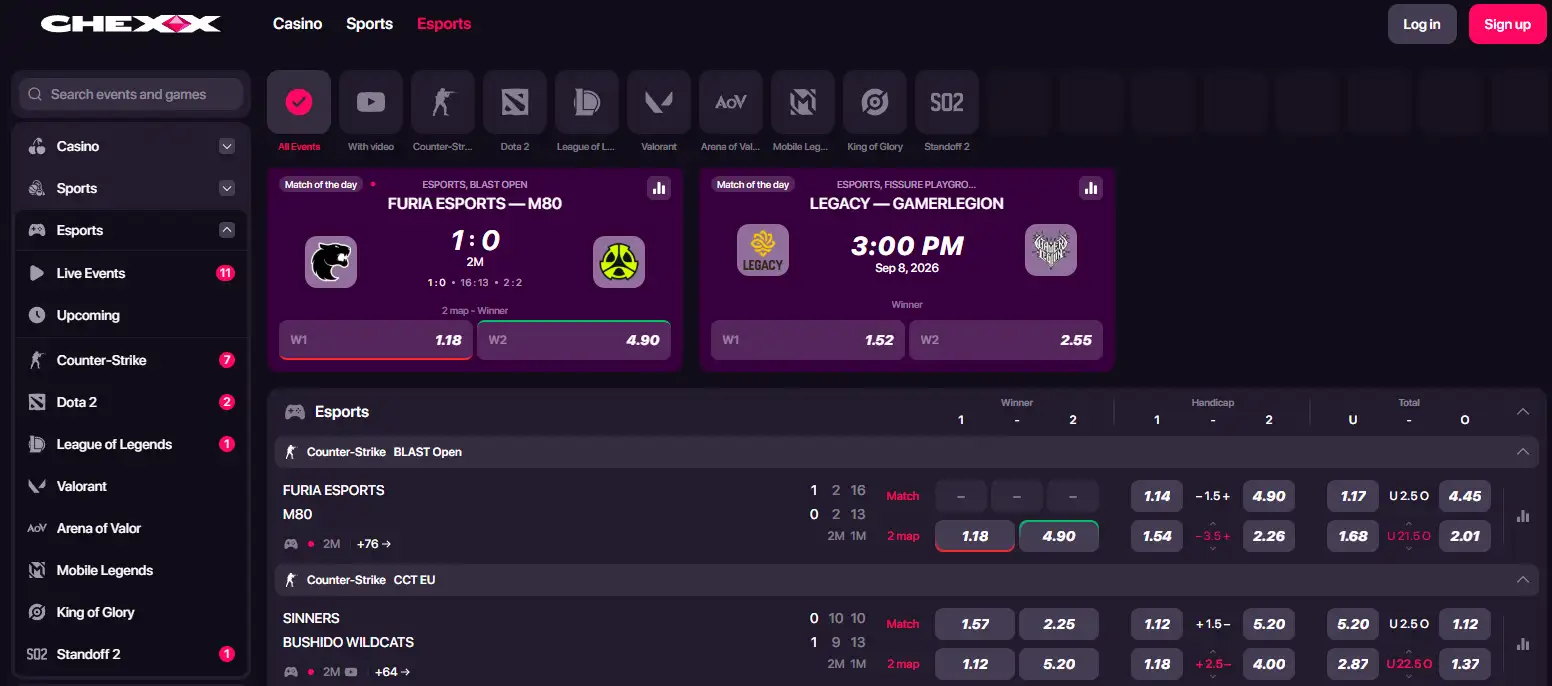Viewport: 1552px width, 686px height.
Task: Open Upcoming events in sidebar
Action: coord(131,315)
